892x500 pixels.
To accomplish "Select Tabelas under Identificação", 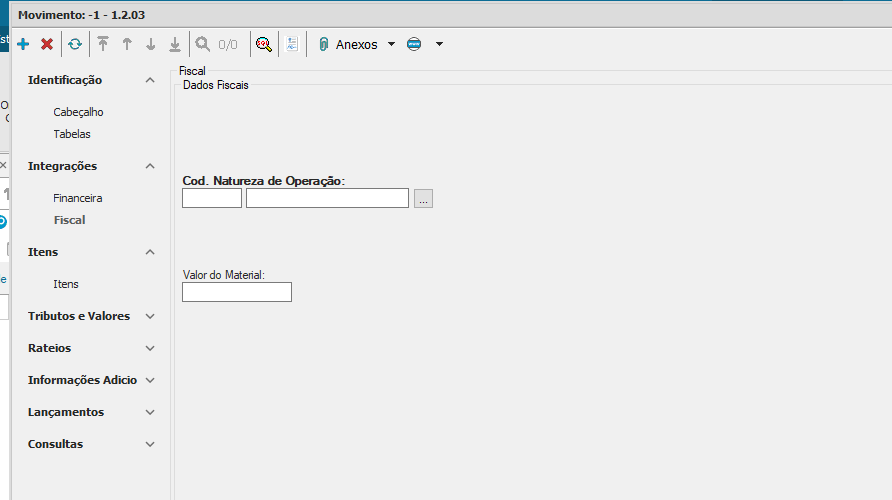I will pyautogui.click(x=72, y=134).
